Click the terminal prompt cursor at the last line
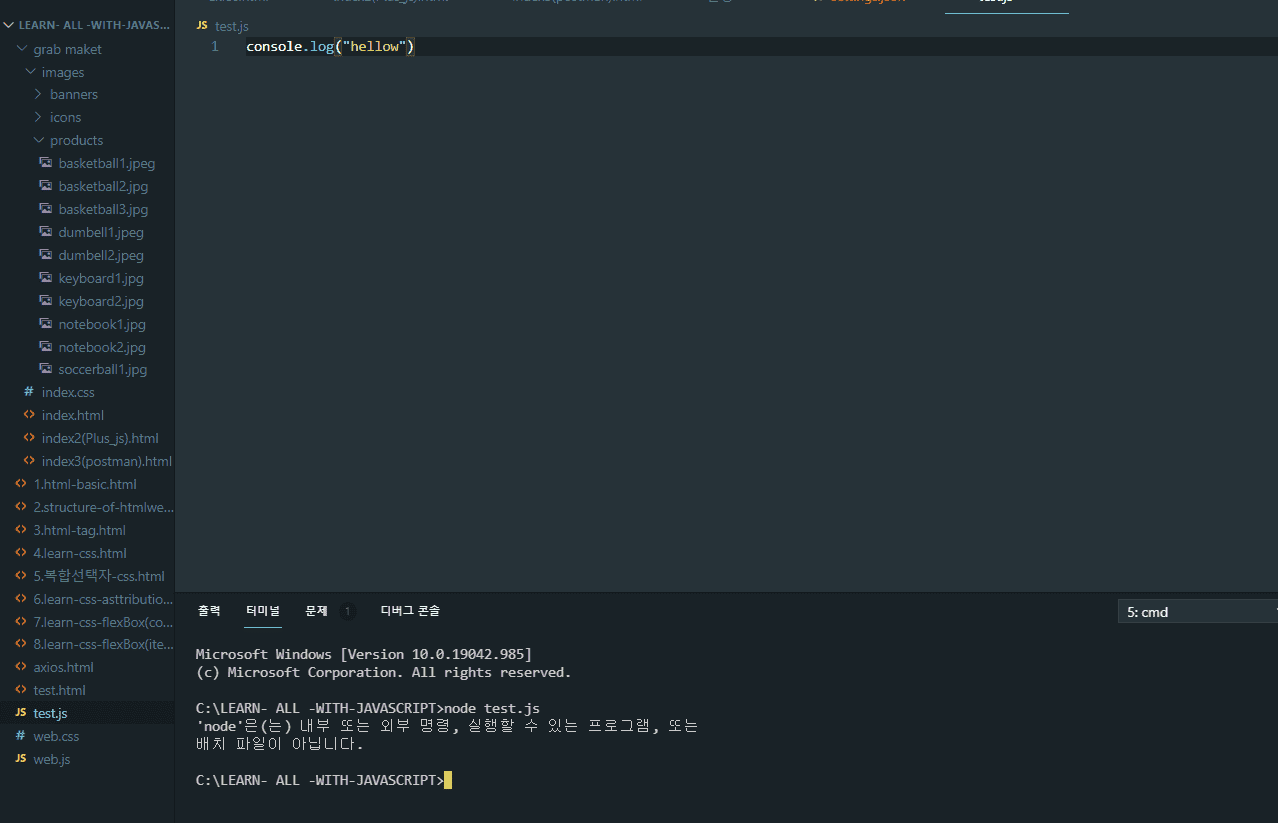1278x823 pixels. (x=448, y=780)
